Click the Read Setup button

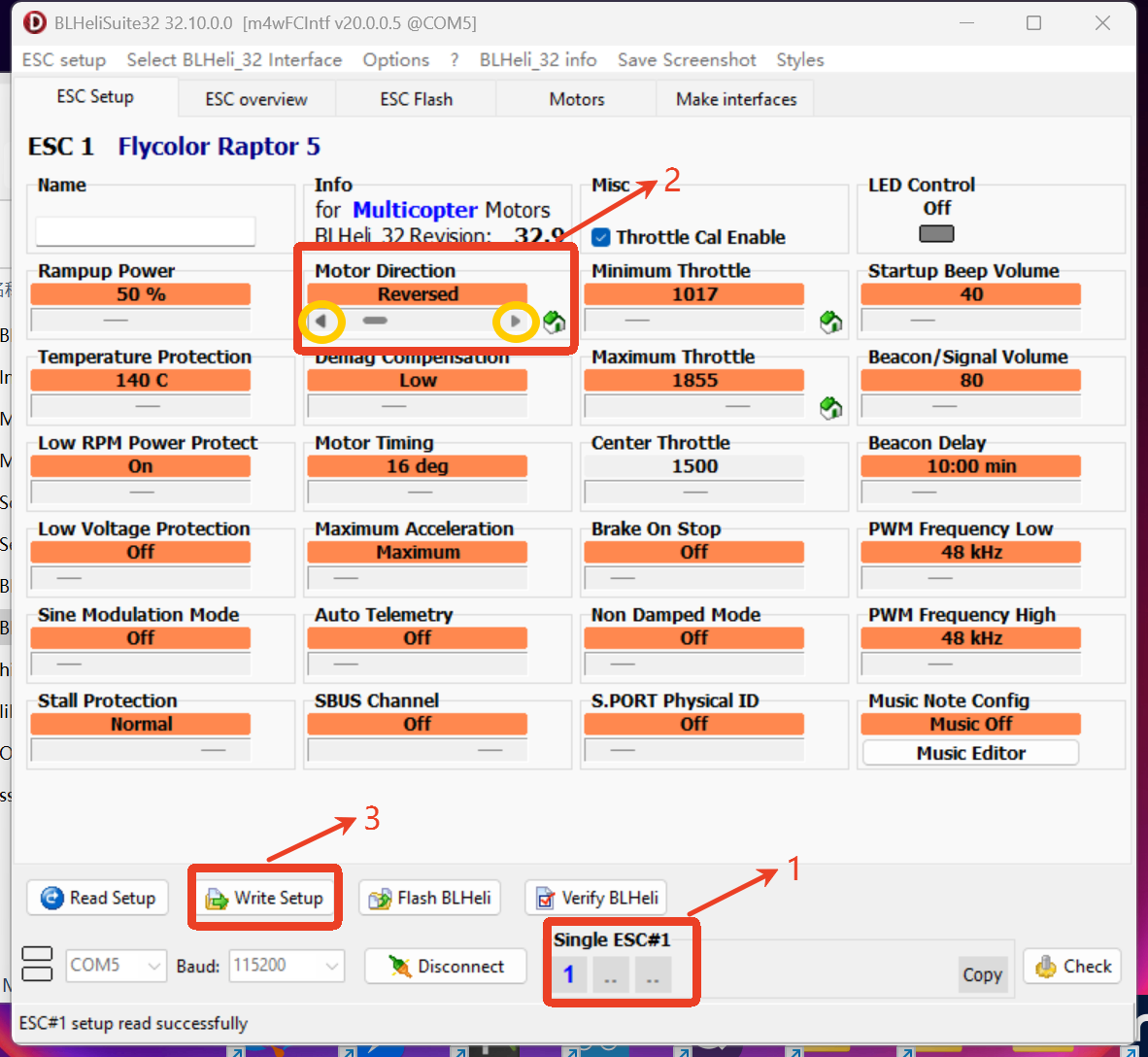tap(97, 898)
